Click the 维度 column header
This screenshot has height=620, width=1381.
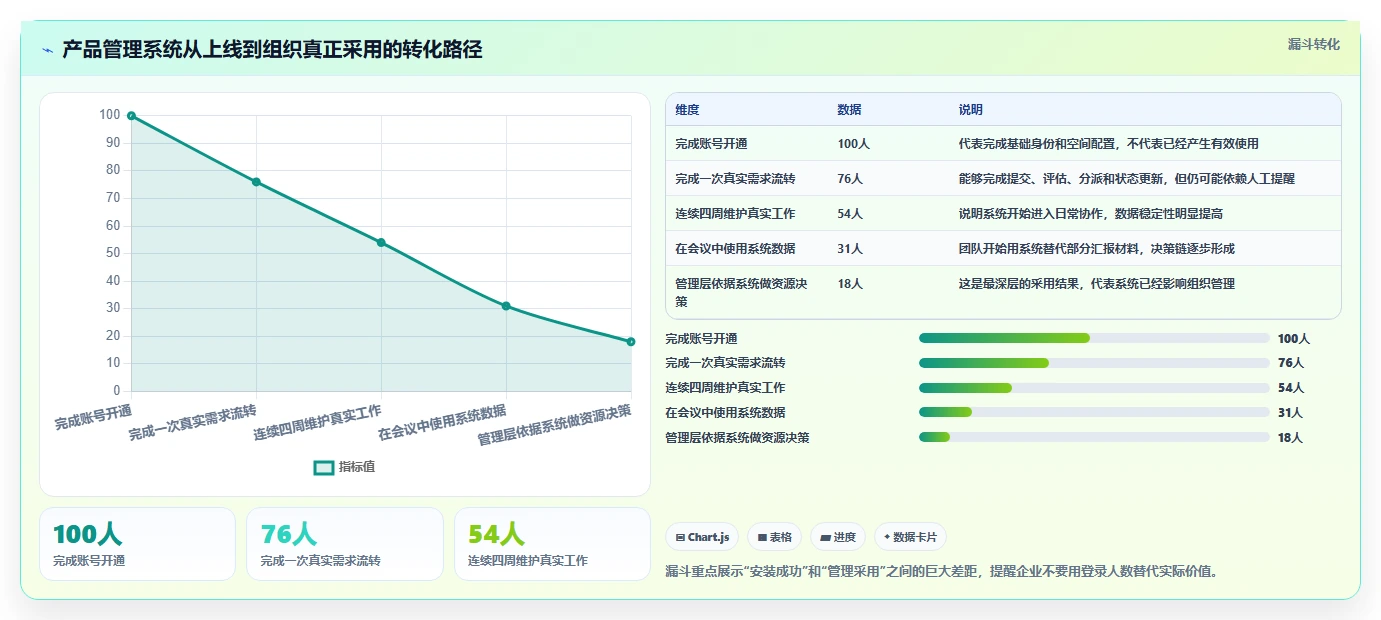687,110
